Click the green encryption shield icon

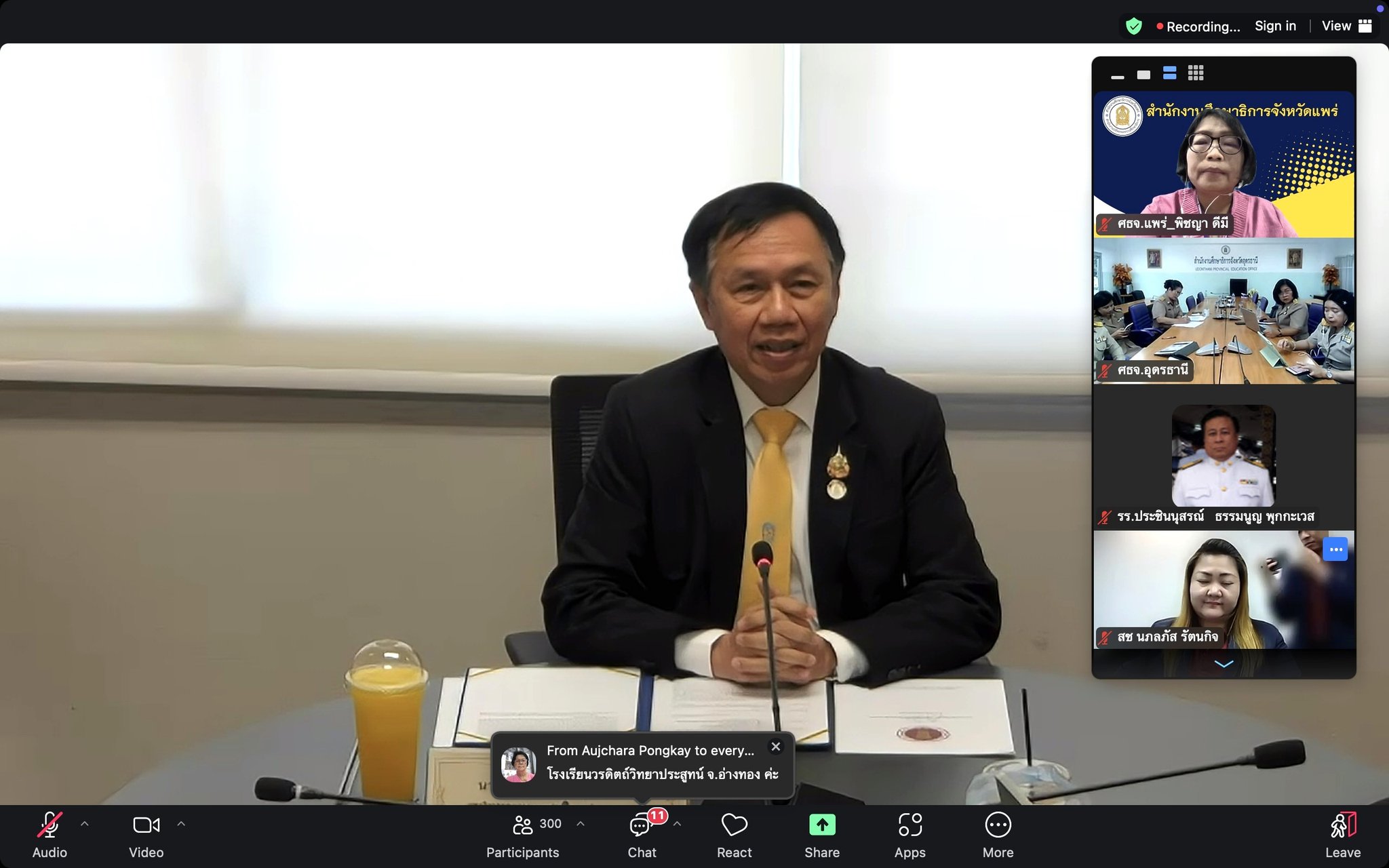pos(1134,26)
